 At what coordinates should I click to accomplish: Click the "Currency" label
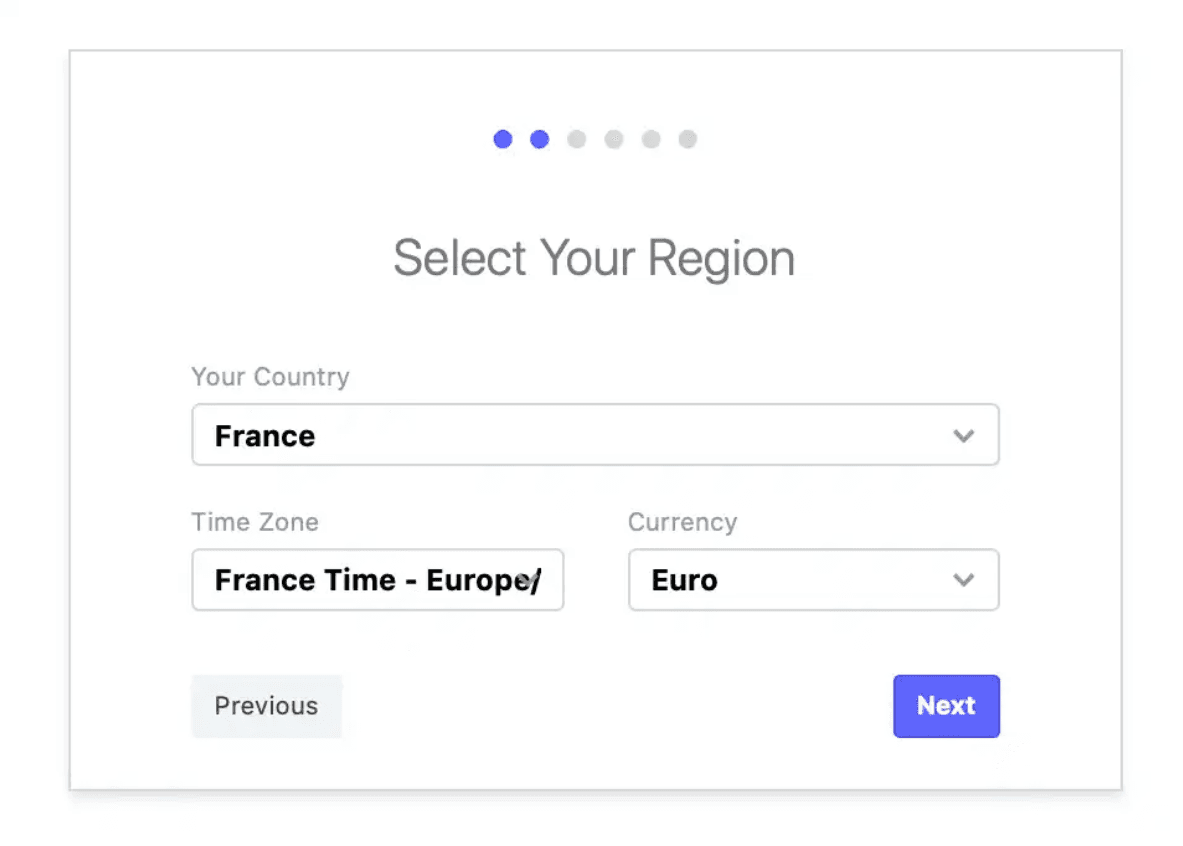pyautogui.click(x=682, y=522)
